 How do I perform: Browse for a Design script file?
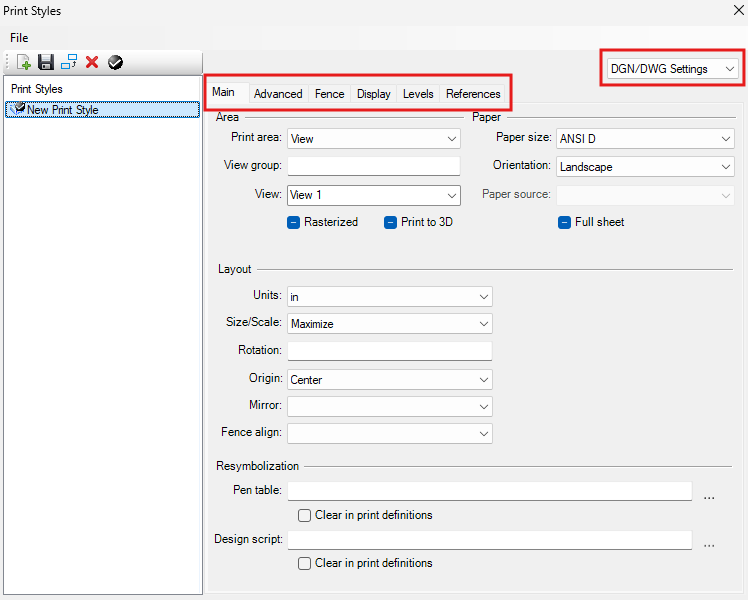[x=709, y=544]
